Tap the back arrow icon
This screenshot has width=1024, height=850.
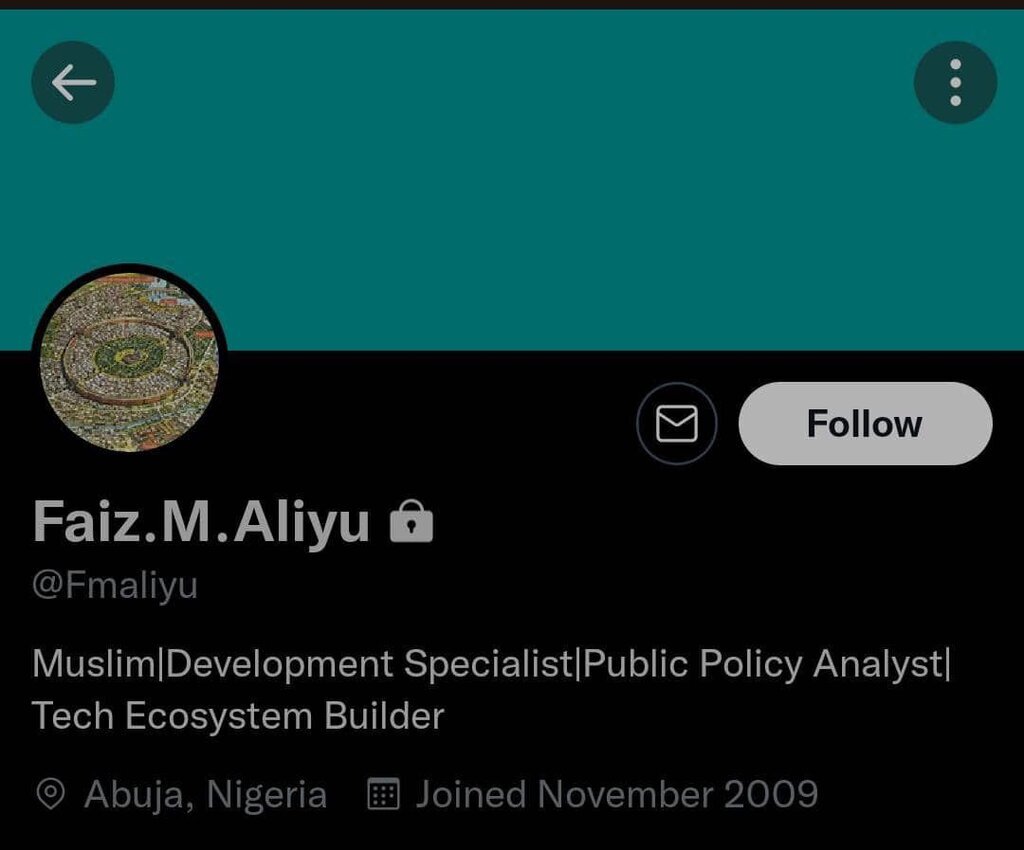coord(73,82)
